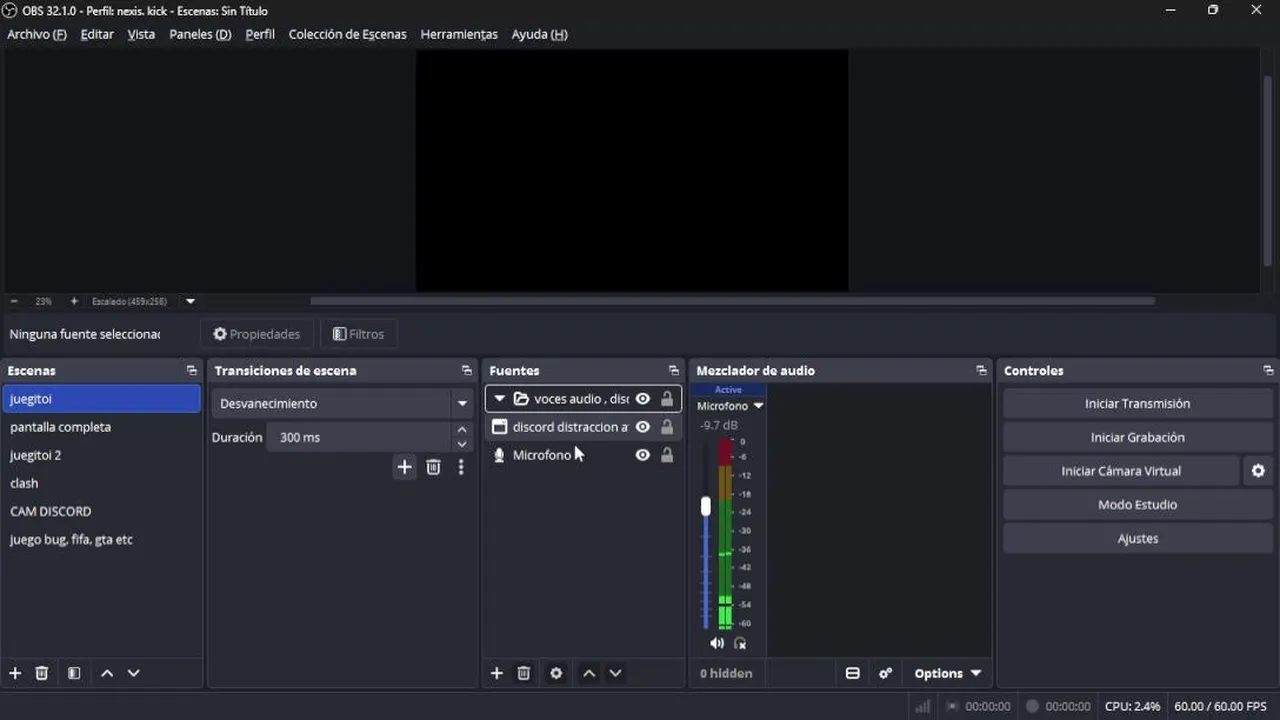Hide the 'voces audio' group source

click(643, 399)
